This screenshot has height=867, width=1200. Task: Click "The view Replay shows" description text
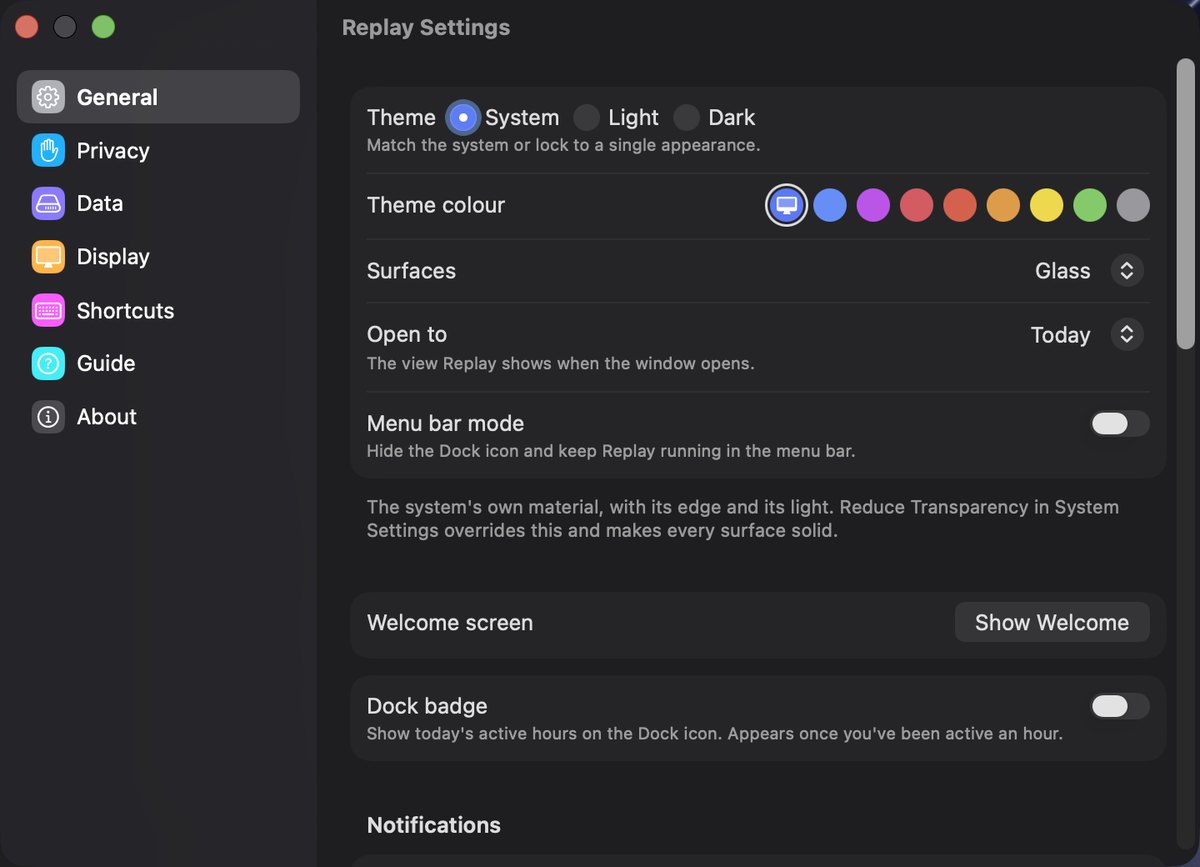[x=561, y=363]
